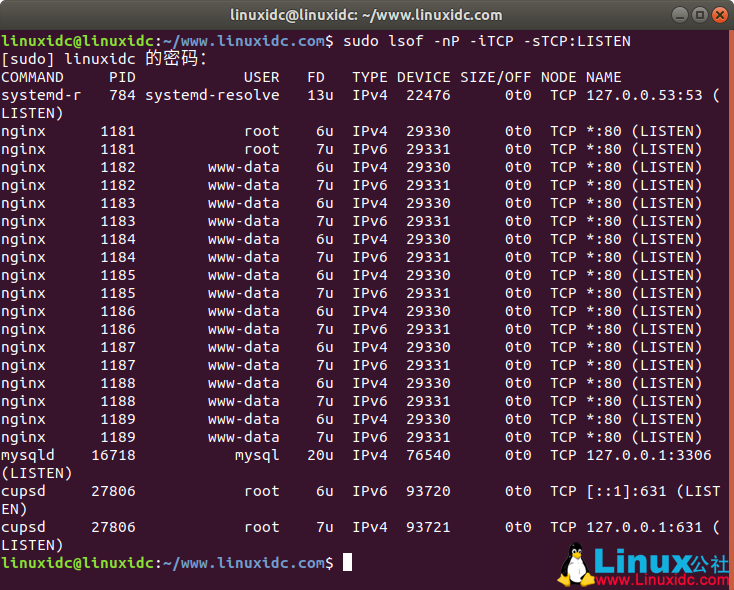Click the window title linuxidc@linuxidc: ~/www.linuxidc.com
Image resolution: width=734 pixels, height=590 pixels.
coord(366,15)
